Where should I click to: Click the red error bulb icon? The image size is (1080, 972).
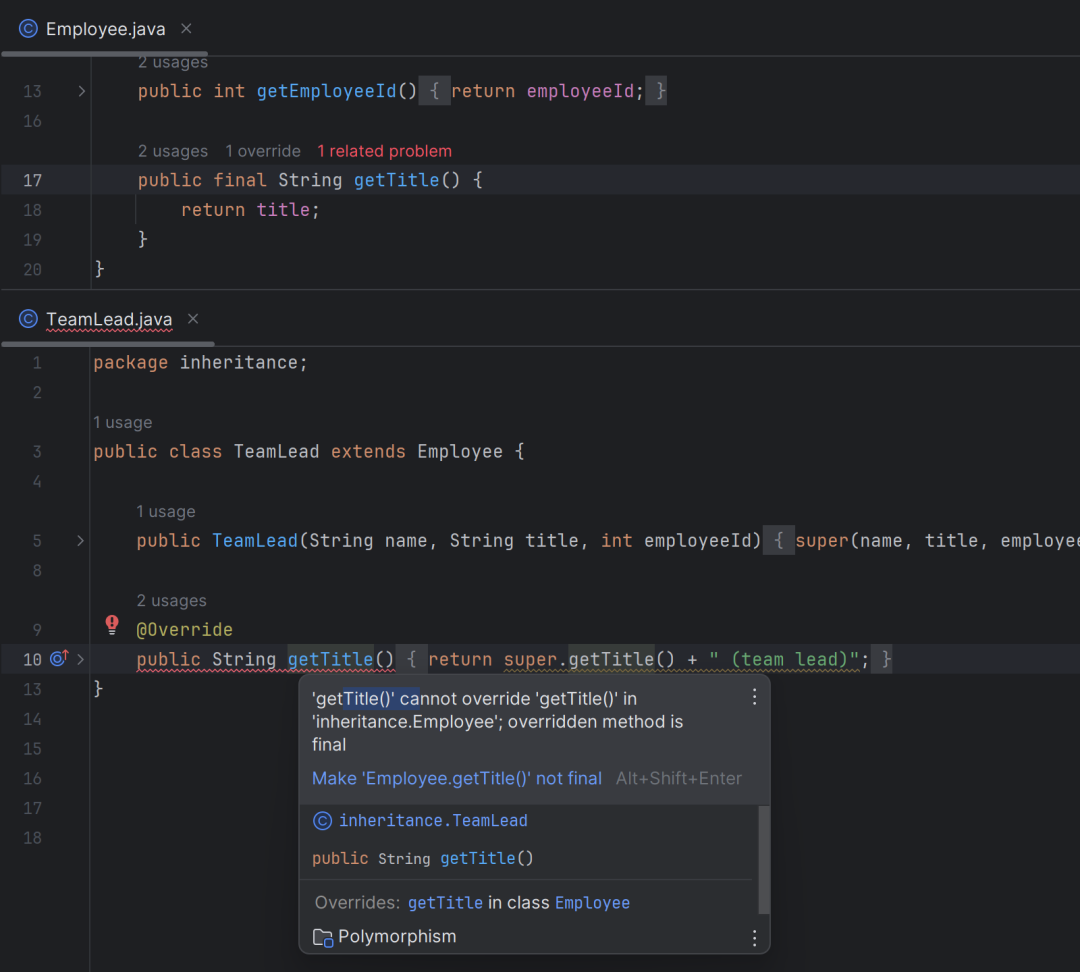112,625
